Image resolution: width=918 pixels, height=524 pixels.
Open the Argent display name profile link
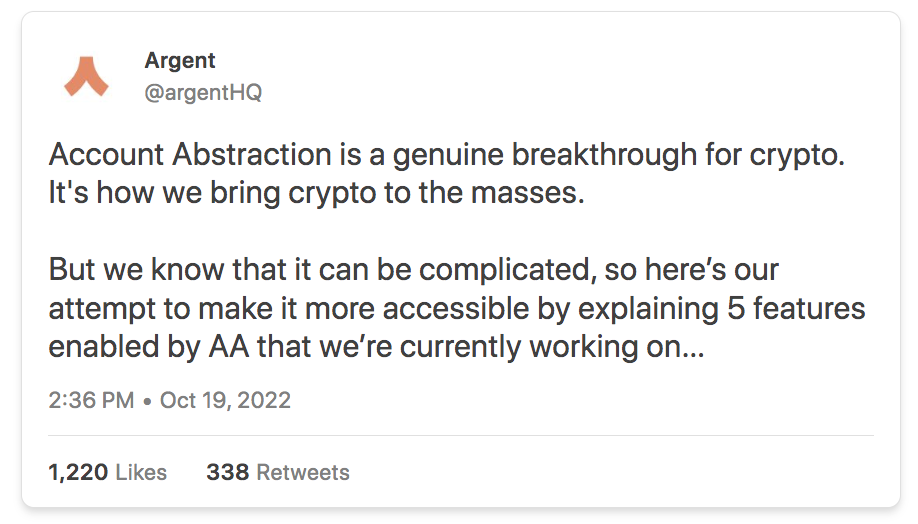pyautogui.click(x=180, y=61)
